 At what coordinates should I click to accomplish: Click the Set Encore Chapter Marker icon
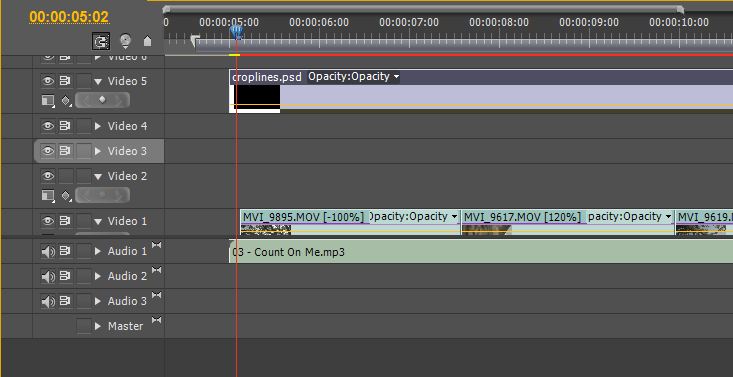(125, 41)
